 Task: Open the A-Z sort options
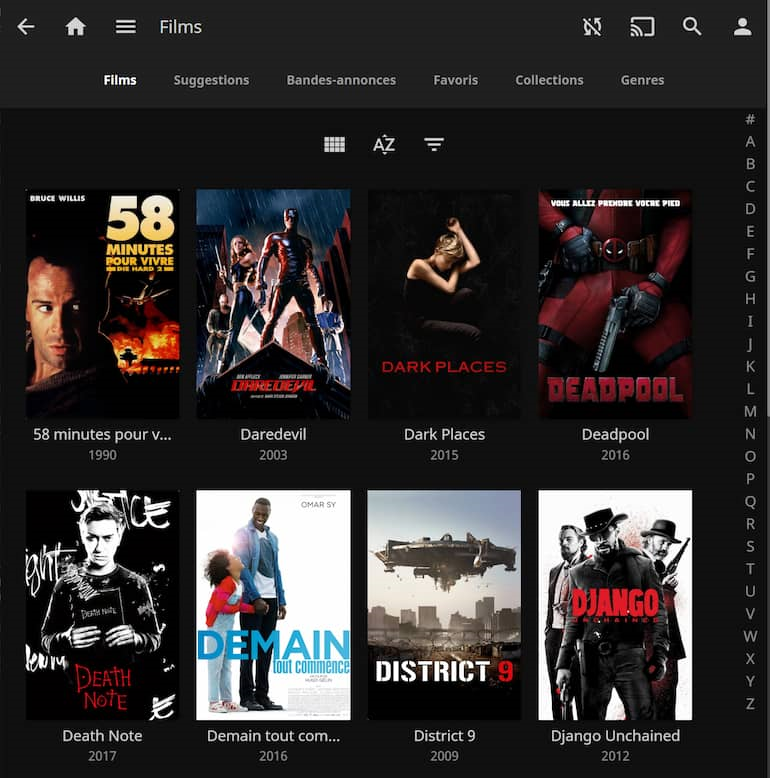[384, 145]
